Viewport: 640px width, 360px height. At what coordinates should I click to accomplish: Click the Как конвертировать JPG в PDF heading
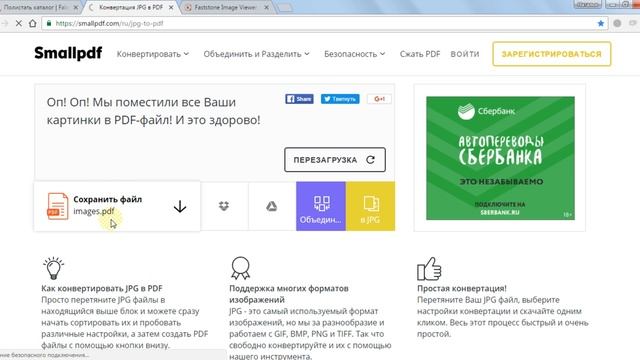102,288
